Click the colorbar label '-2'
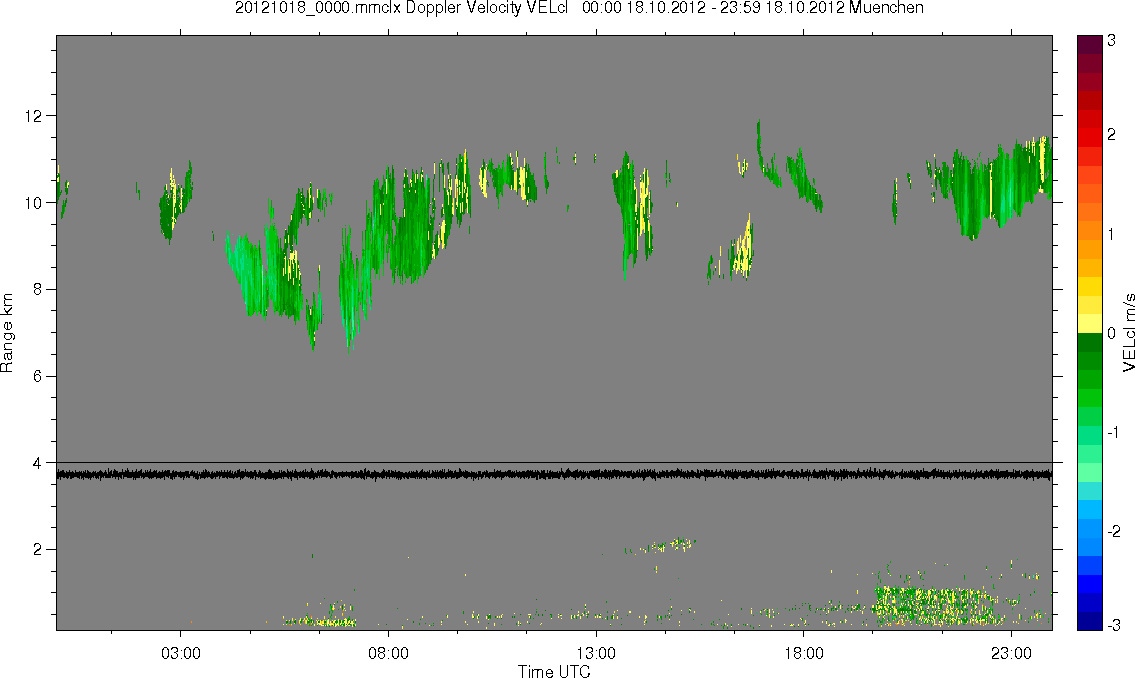The width and height of the screenshot is (1135, 678). click(1114, 531)
